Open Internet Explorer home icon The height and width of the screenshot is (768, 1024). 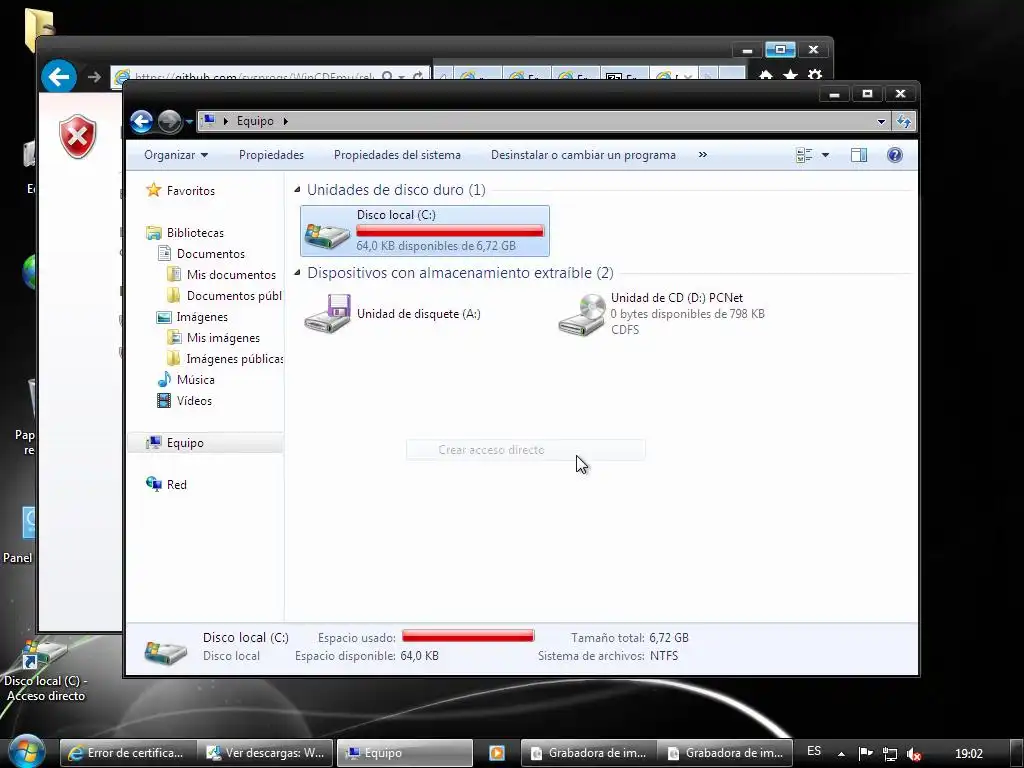[766, 76]
